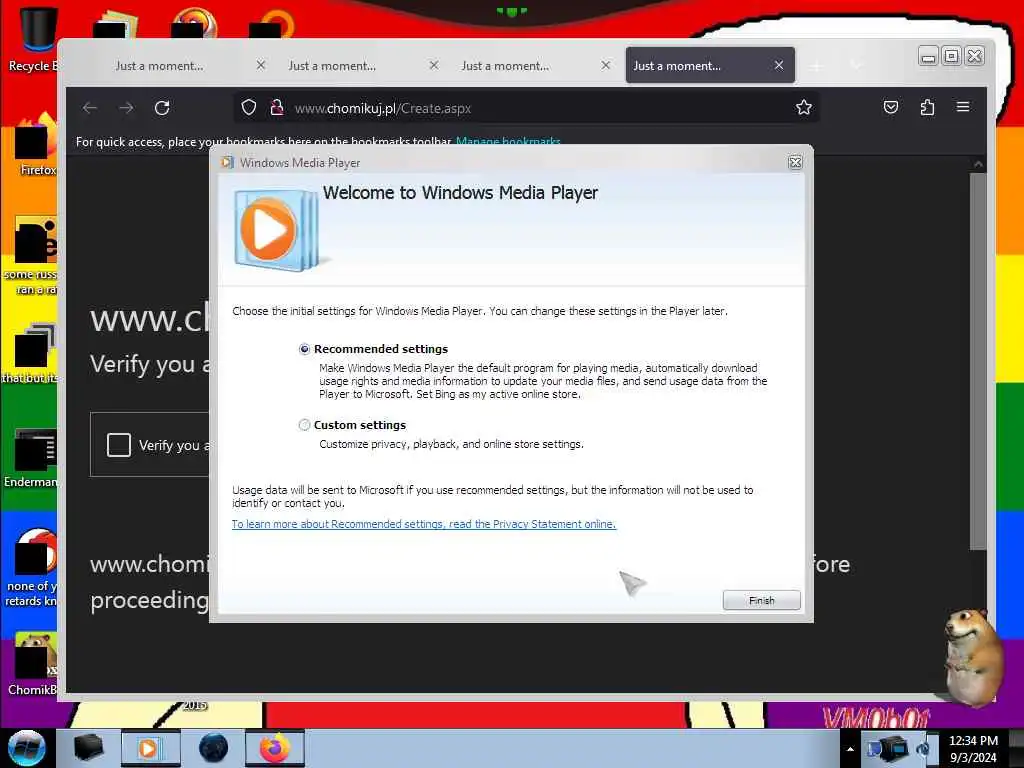1024x768 pixels.
Task: Click the dark globe taskbar icon
Action: coord(213,748)
